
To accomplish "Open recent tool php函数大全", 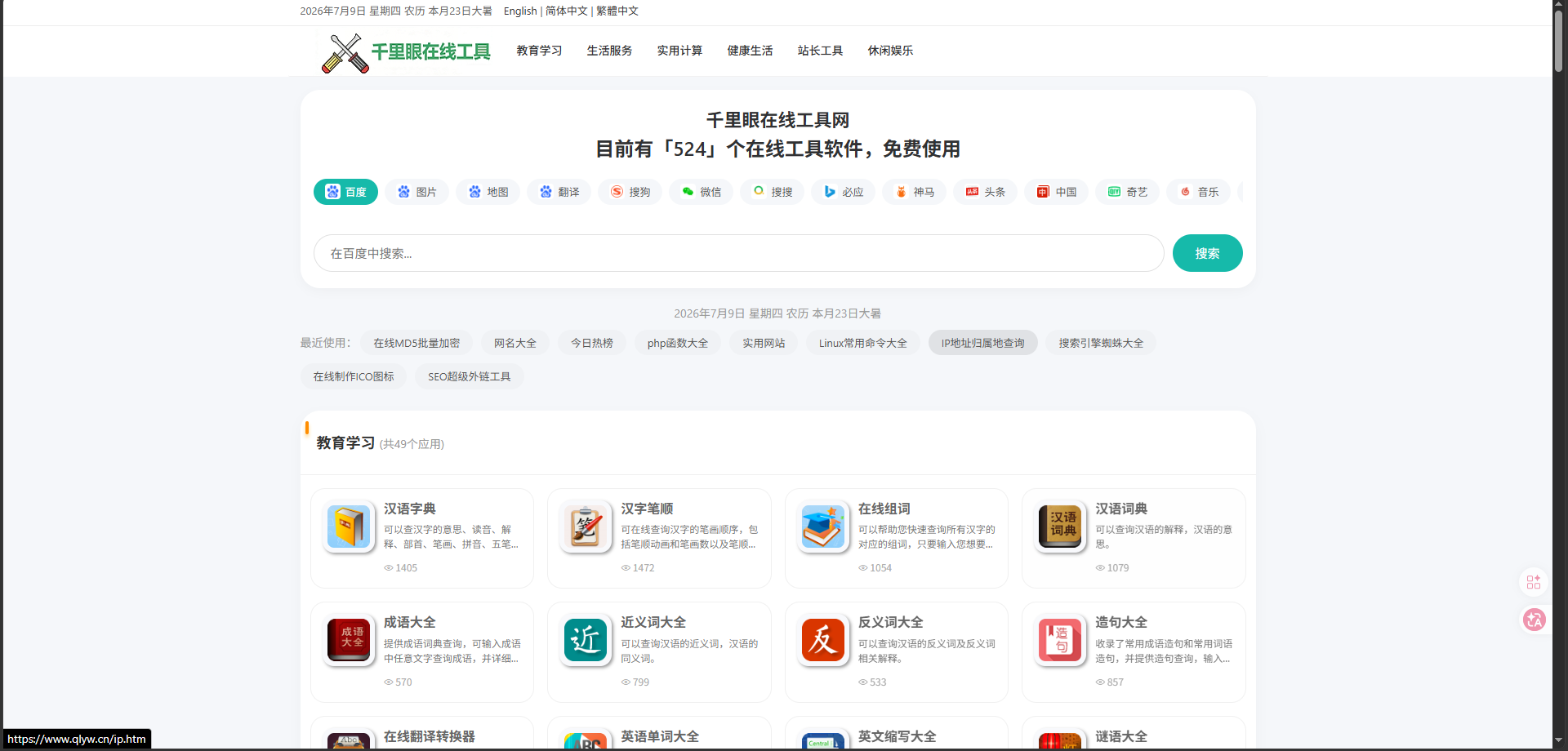I will coord(678,343).
